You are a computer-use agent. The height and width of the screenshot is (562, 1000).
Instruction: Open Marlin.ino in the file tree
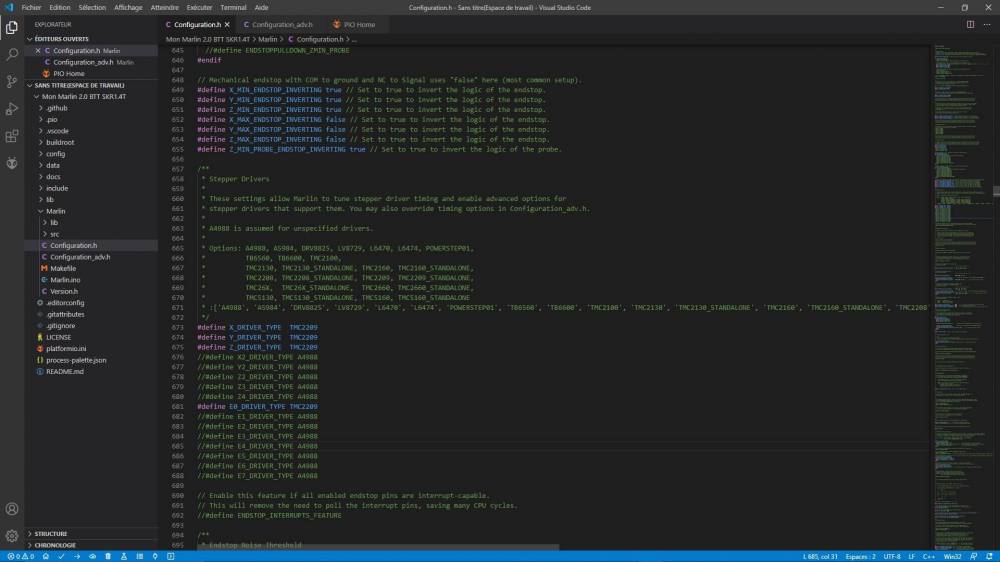coord(65,280)
